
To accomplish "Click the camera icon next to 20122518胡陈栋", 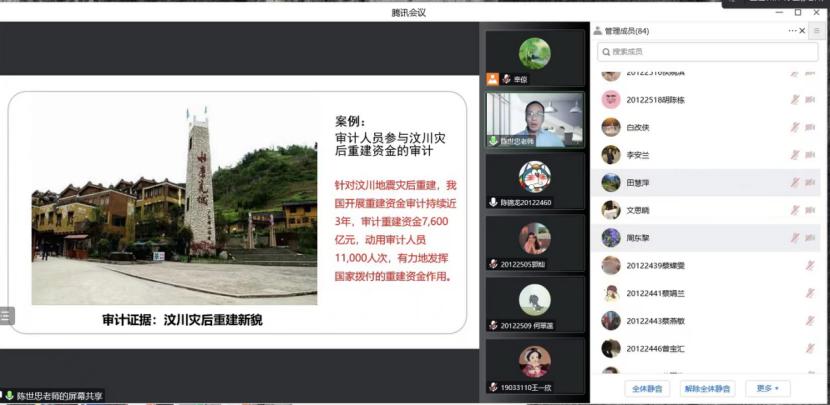I will click(810, 100).
